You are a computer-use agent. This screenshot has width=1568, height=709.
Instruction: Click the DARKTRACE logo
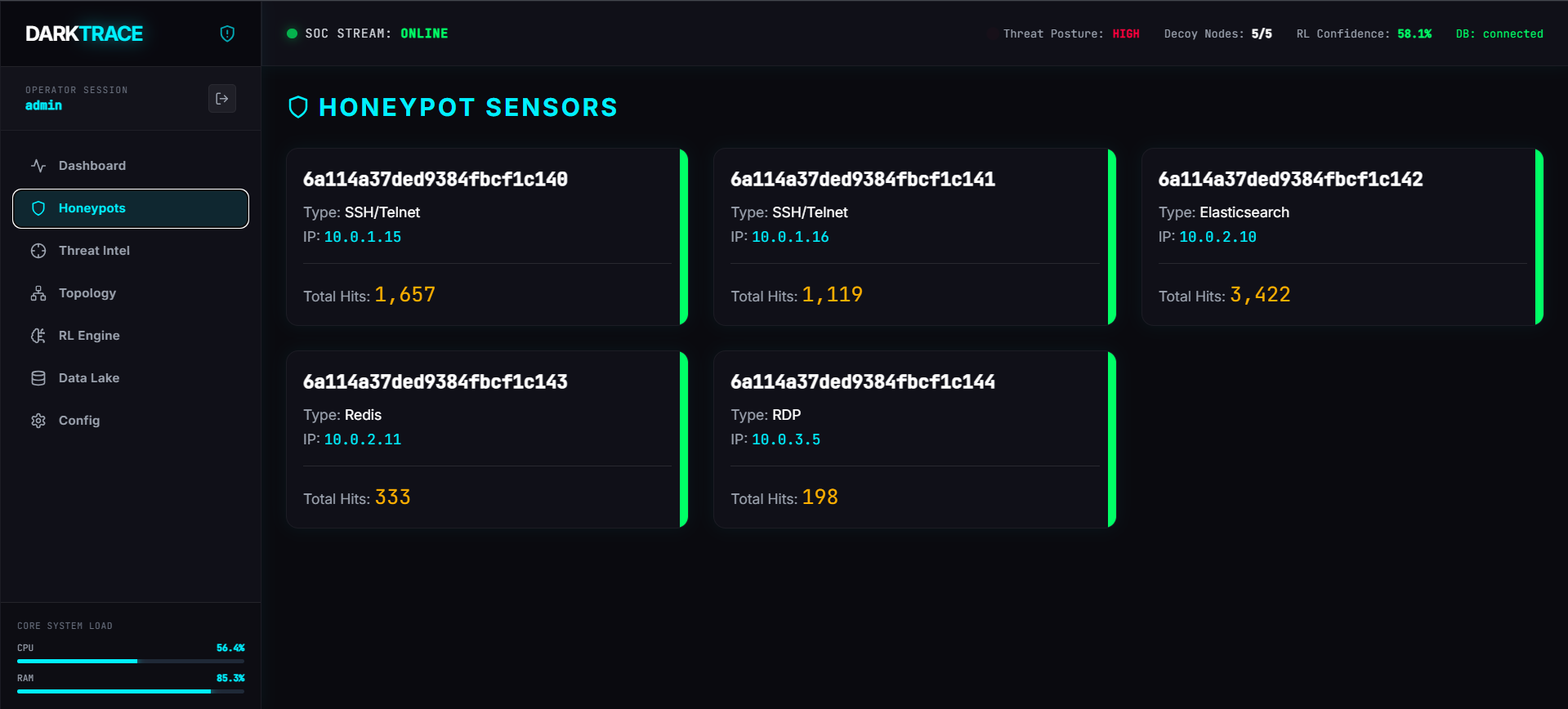coord(84,33)
